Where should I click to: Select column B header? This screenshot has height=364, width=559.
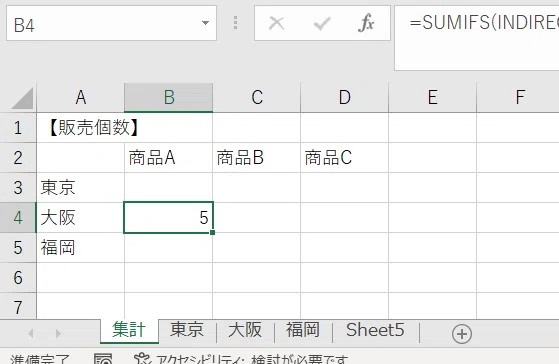pyautogui.click(x=169, y=98)
